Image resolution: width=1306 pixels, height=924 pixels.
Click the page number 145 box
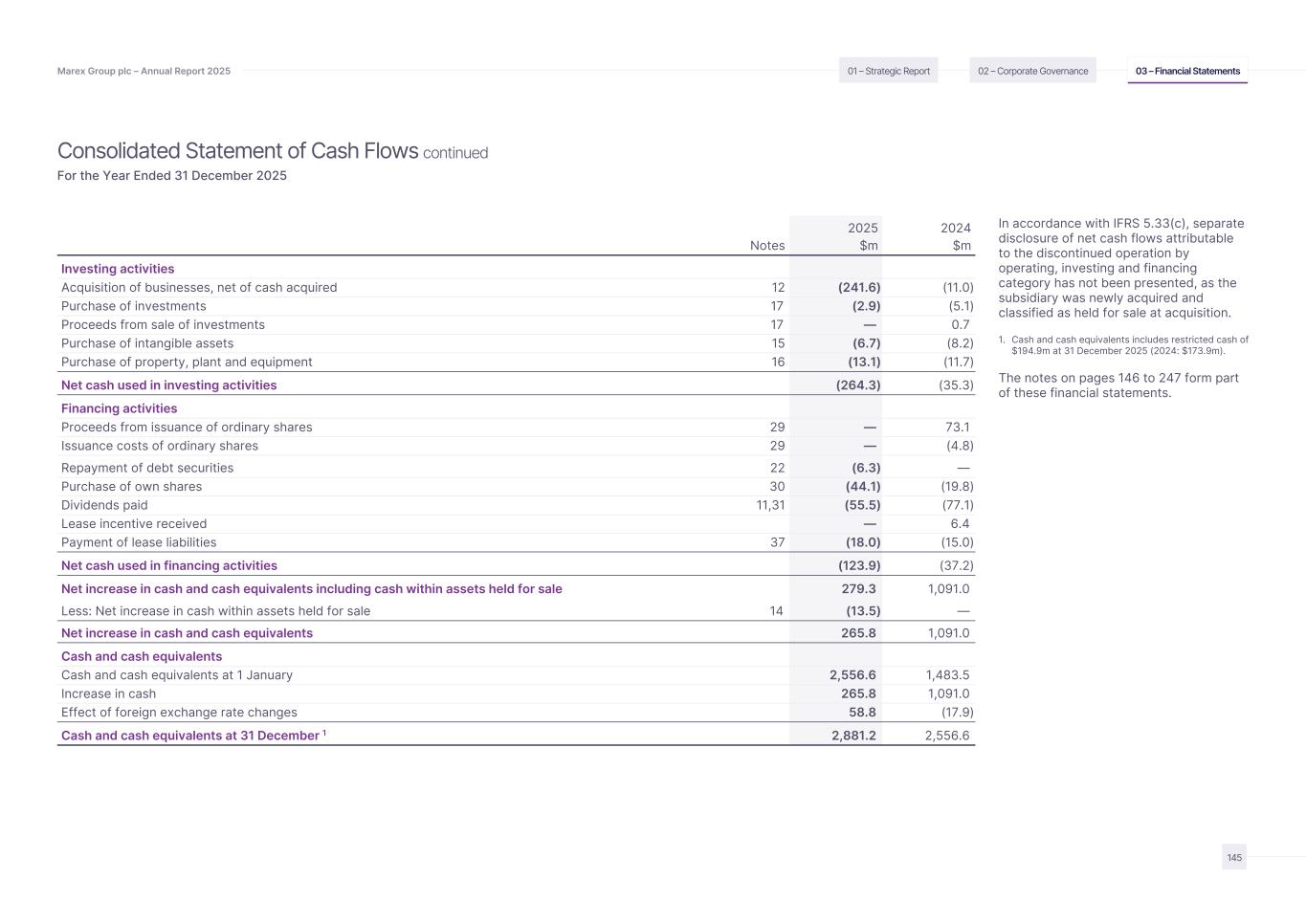[x=1234, y=857]
